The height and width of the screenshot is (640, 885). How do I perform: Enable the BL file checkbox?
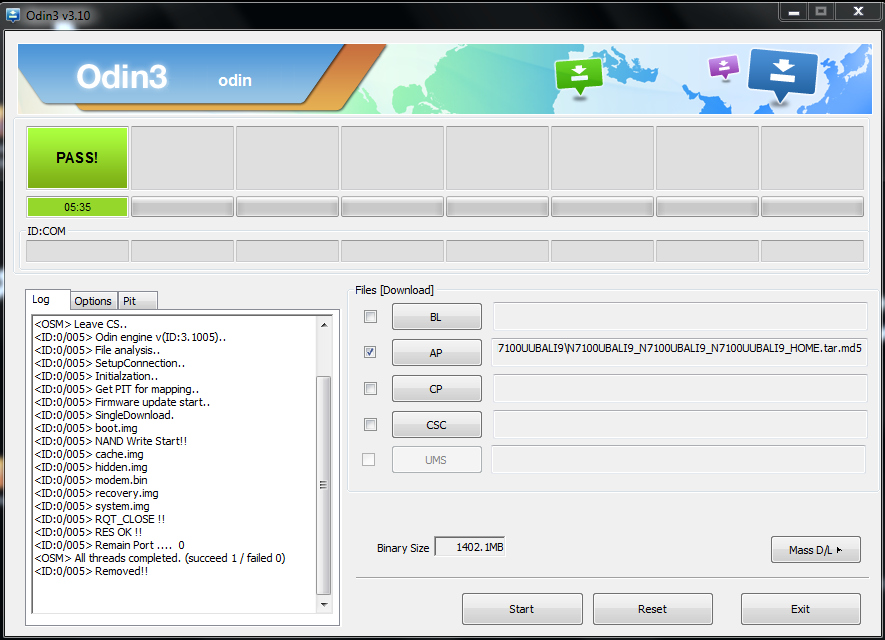tap(370, 317)
